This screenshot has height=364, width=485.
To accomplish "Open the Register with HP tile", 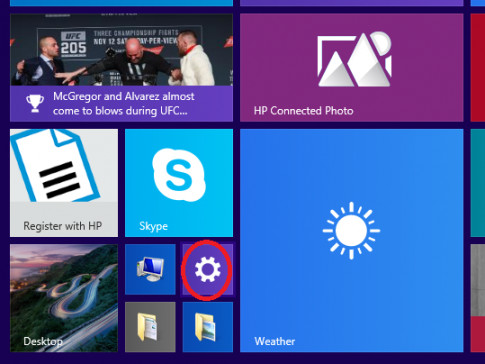I will [x=64, y=183].
